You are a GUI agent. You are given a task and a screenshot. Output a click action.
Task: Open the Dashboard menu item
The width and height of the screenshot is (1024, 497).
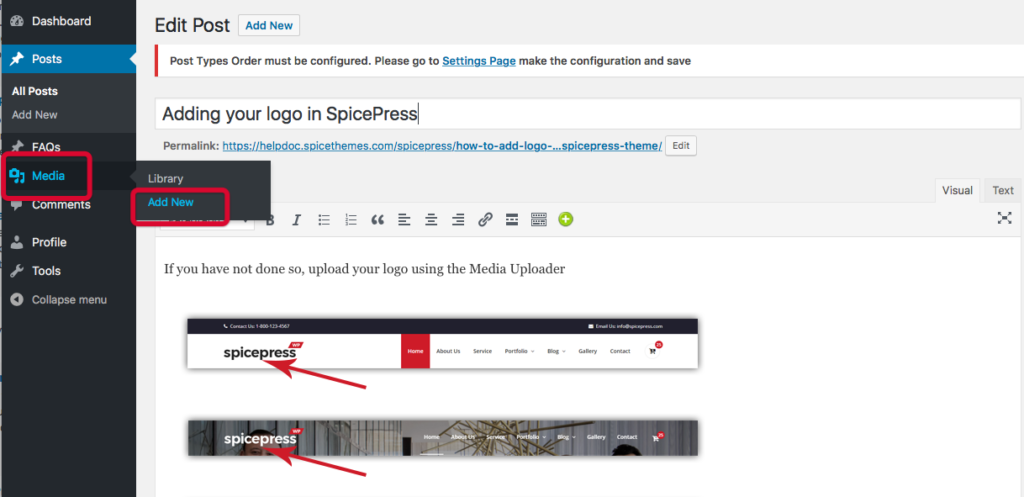(x=68, y=22)
